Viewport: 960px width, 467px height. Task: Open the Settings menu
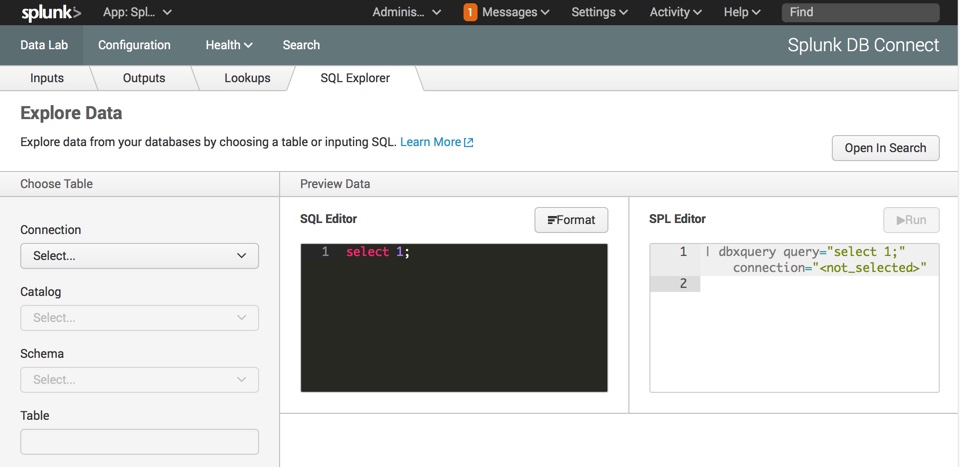pyautogui.click(x=599, y=12)
